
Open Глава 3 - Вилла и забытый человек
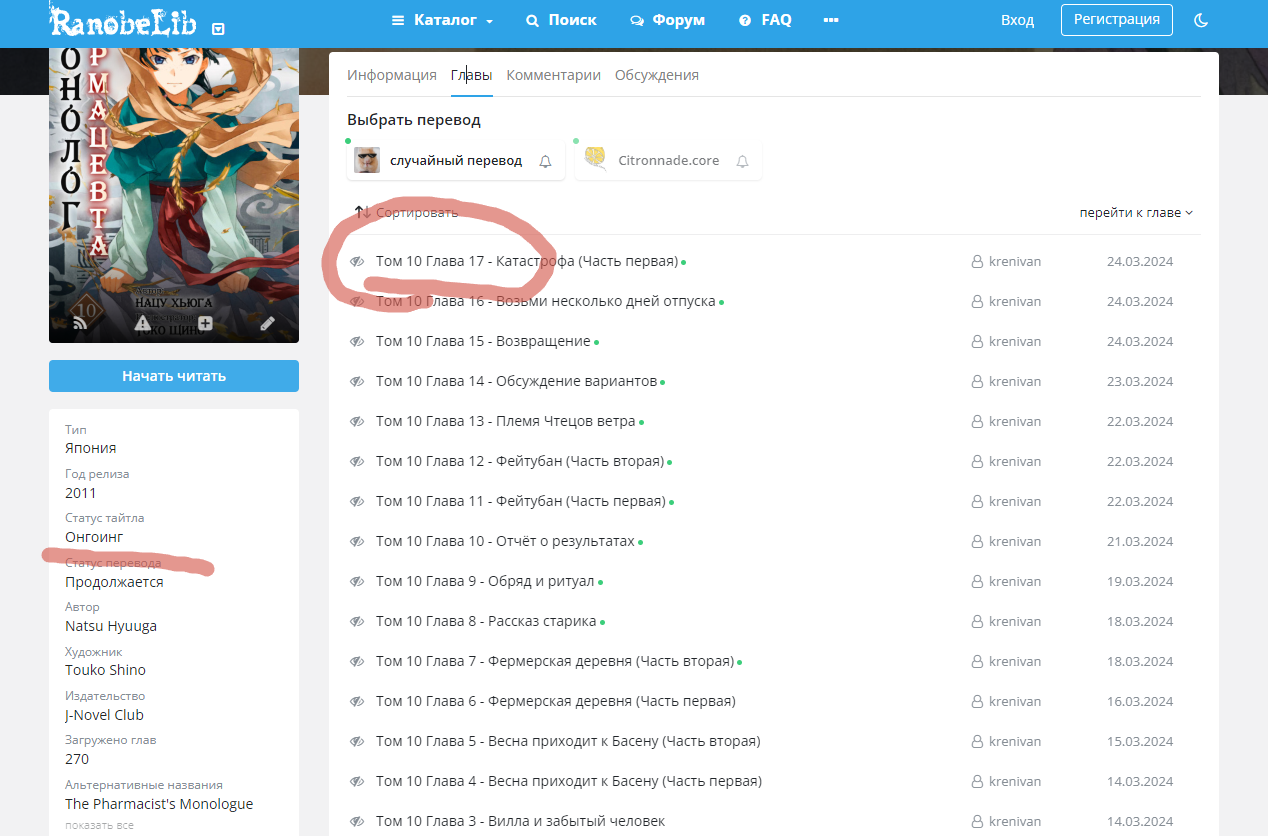coord(520,821)
